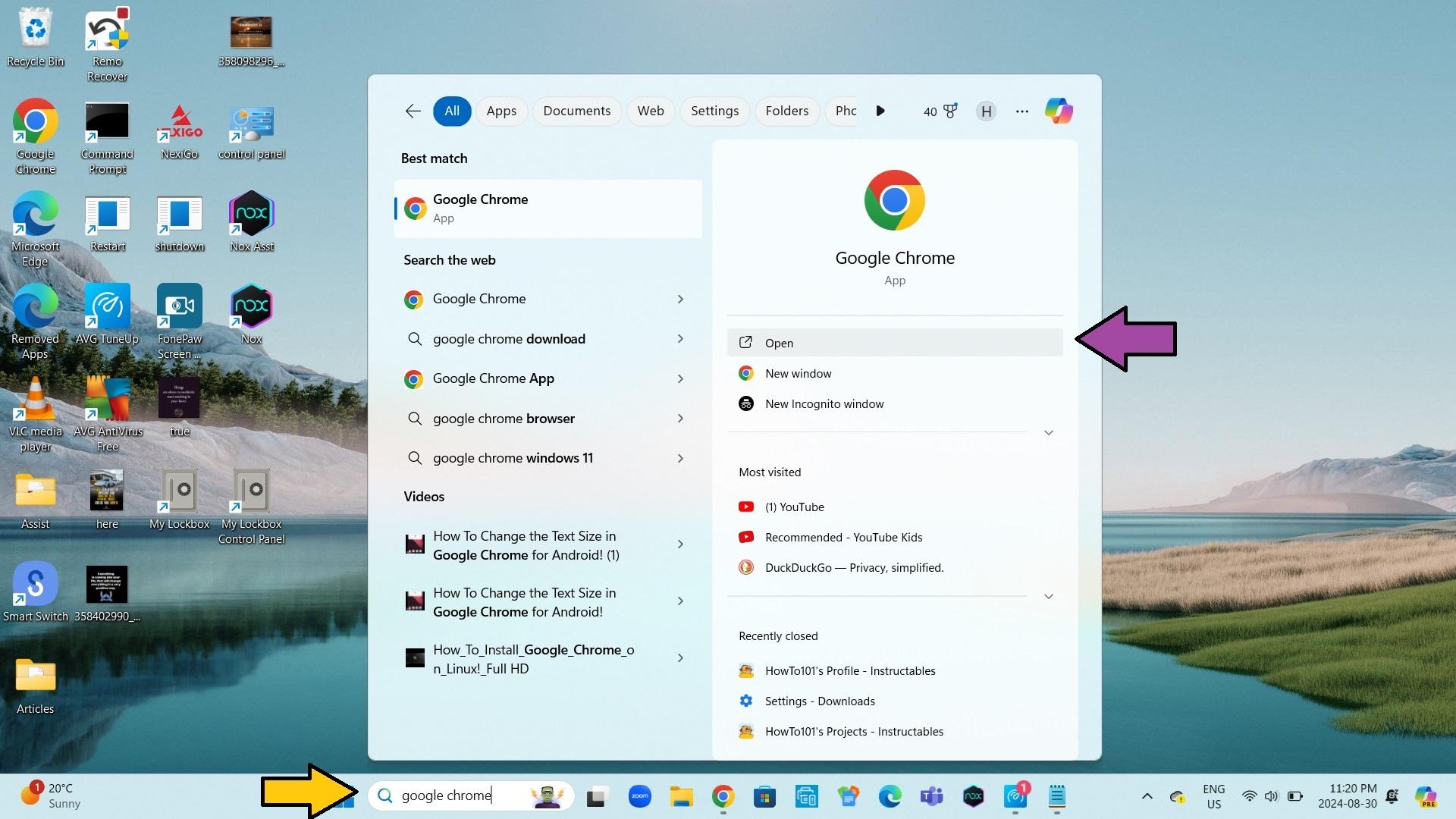The image size is (1456, 819).
Task: Open Remo Recover desktop shortcut
Action: tap(107, 45)
